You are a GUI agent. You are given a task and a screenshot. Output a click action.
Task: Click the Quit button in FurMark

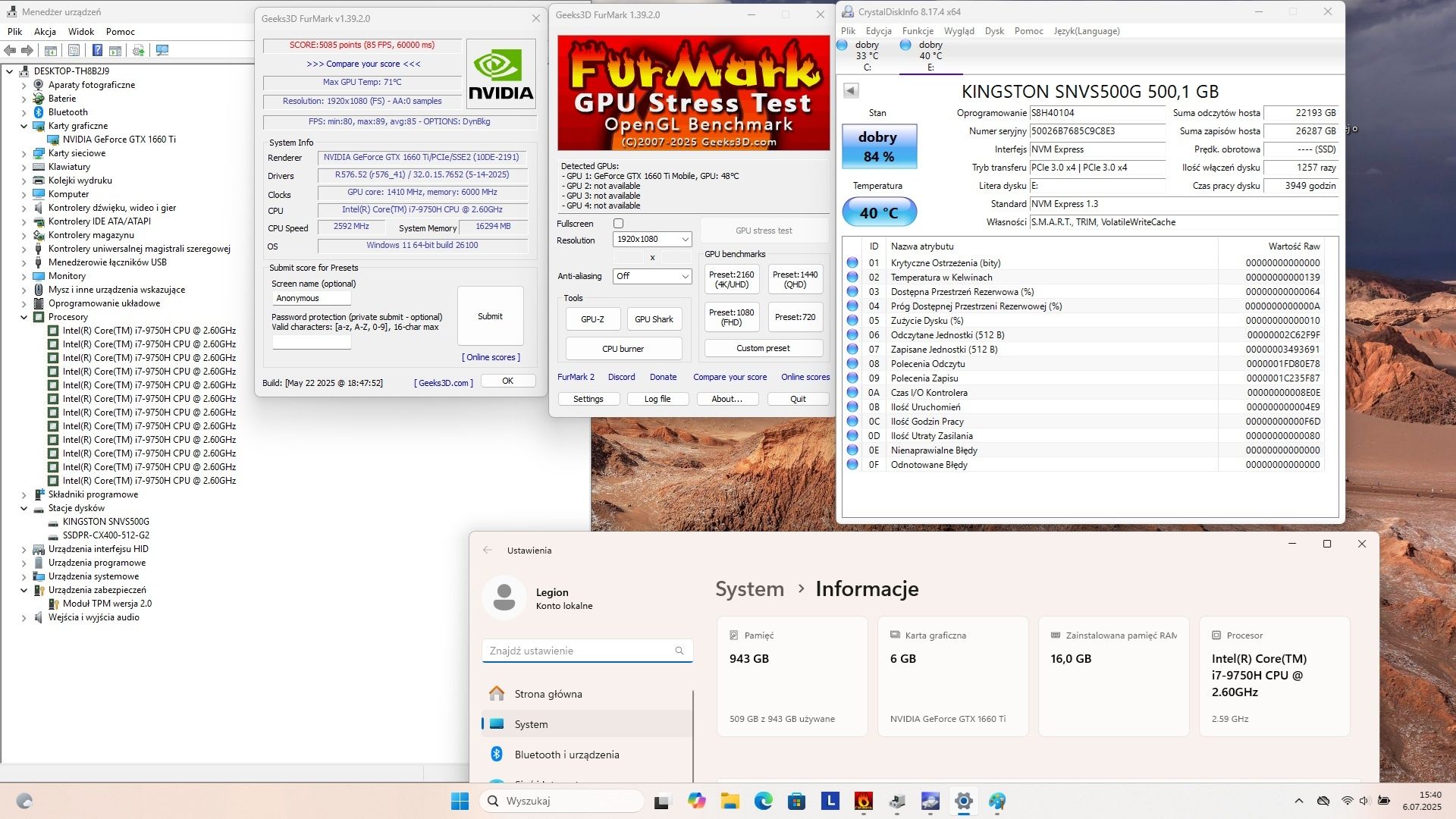click(798, 399)
